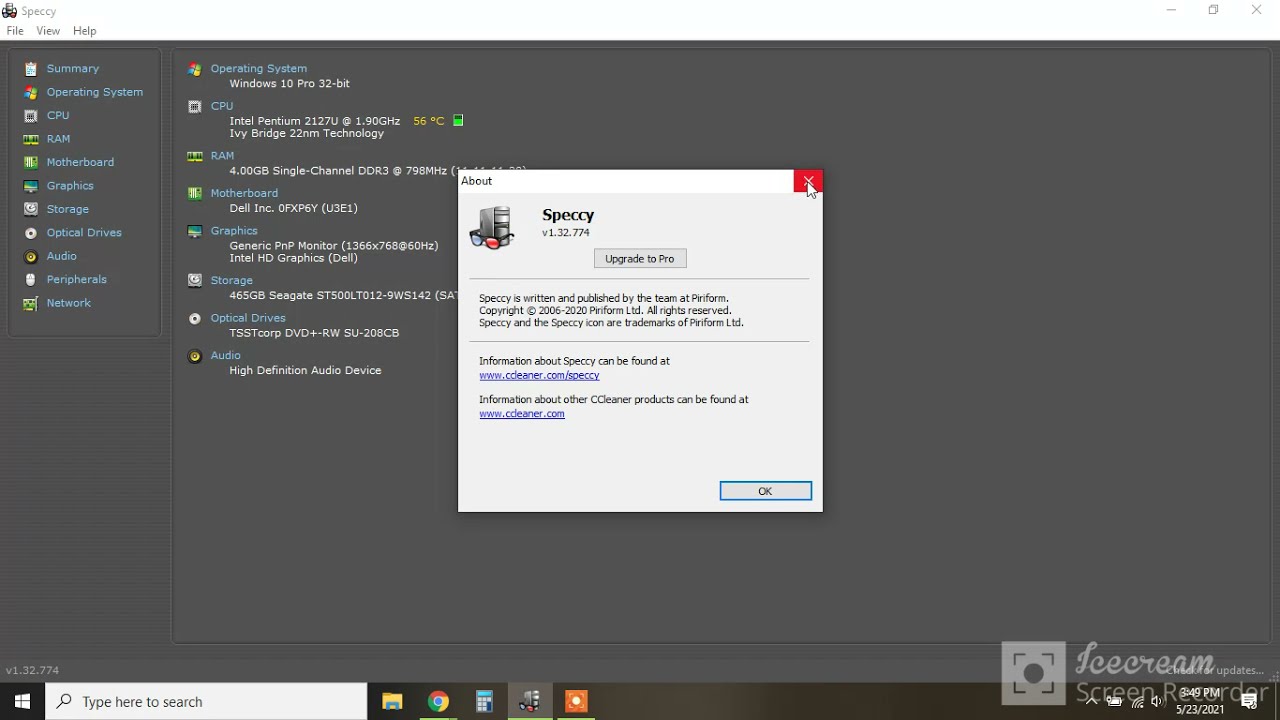The height and width of the screenshot is (720, 1280).
Task: Click the taskbar clock showing 3:49 PM
Action: (x=1200, y=701)
